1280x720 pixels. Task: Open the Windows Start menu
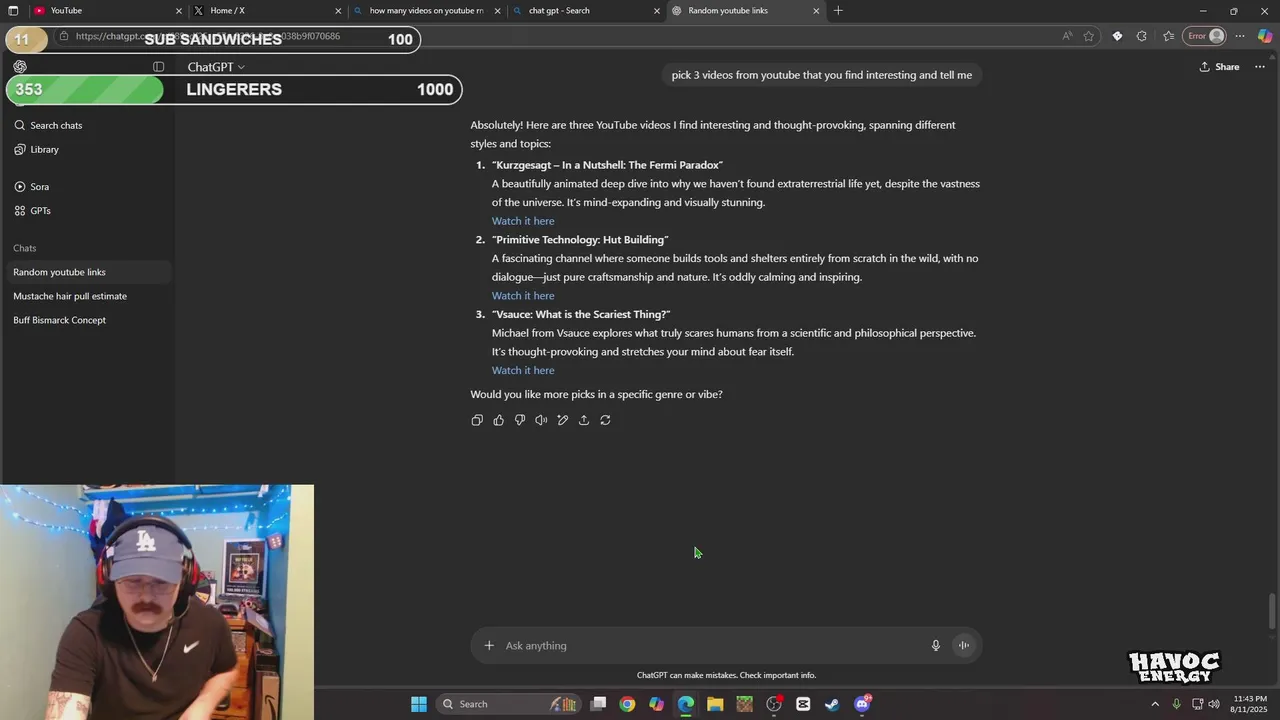[x=419, y=704]
